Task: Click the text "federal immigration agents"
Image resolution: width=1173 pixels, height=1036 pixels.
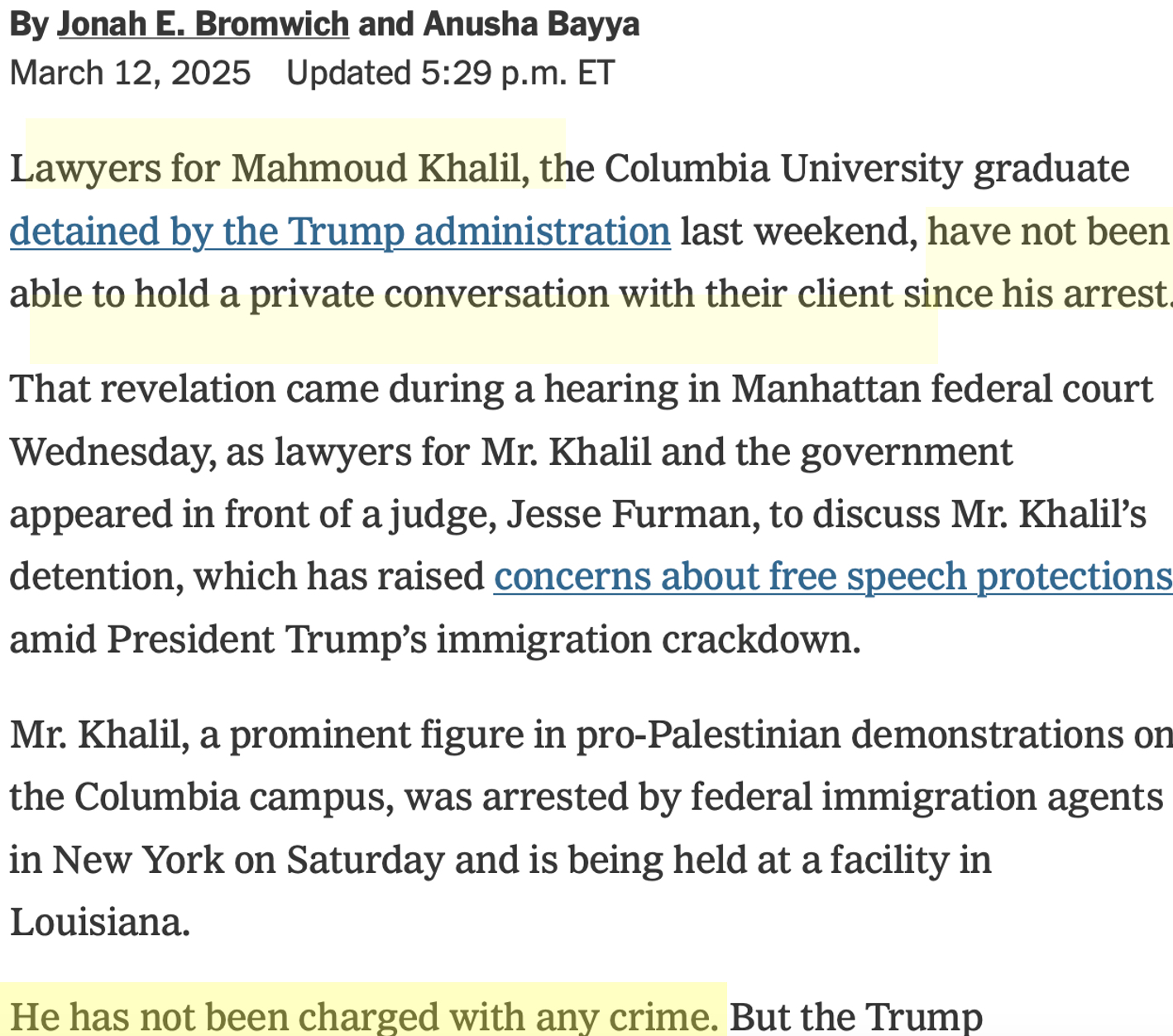Action: (x=926, y=798)
